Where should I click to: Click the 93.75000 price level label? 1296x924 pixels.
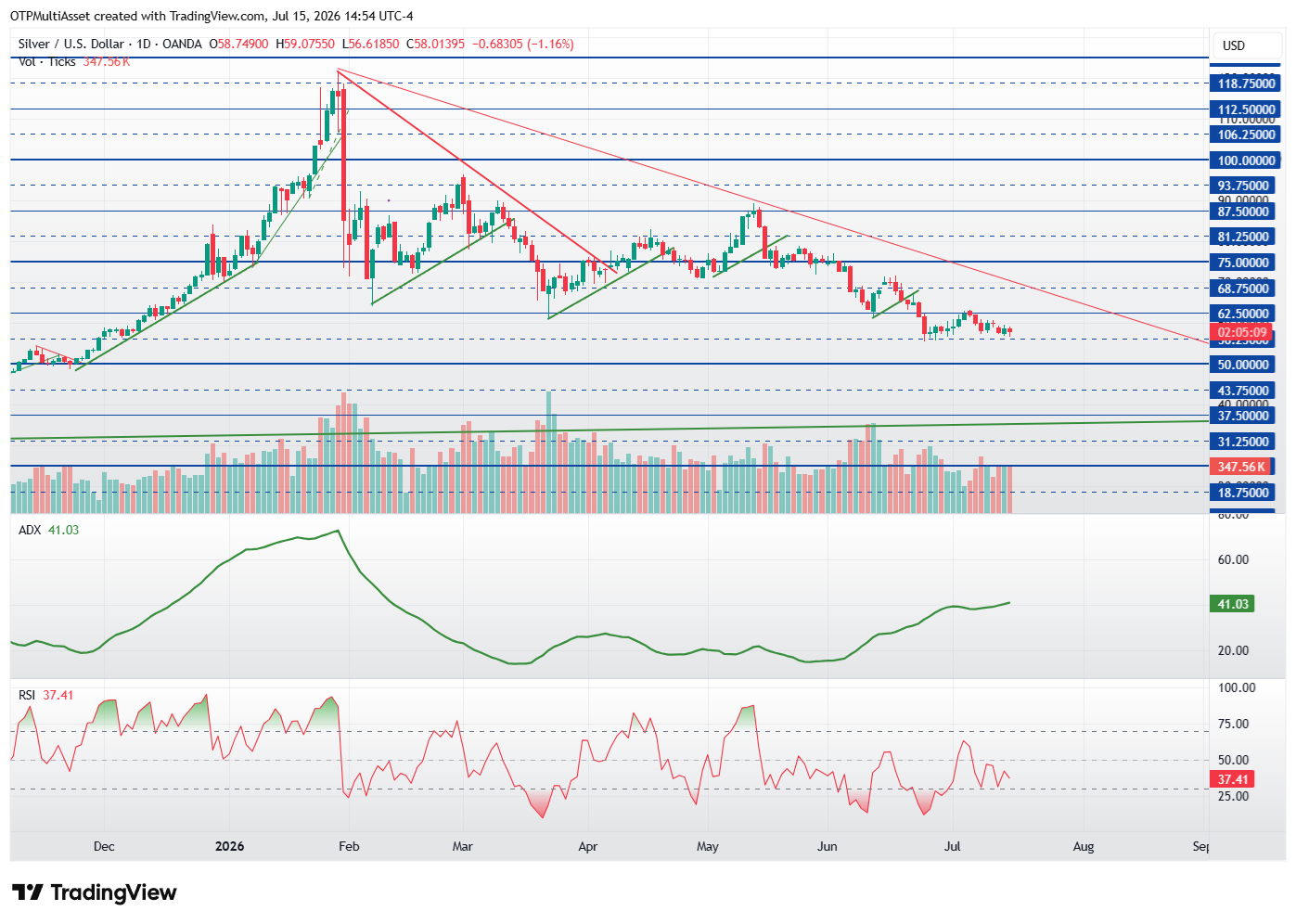tap(1243, 186)
